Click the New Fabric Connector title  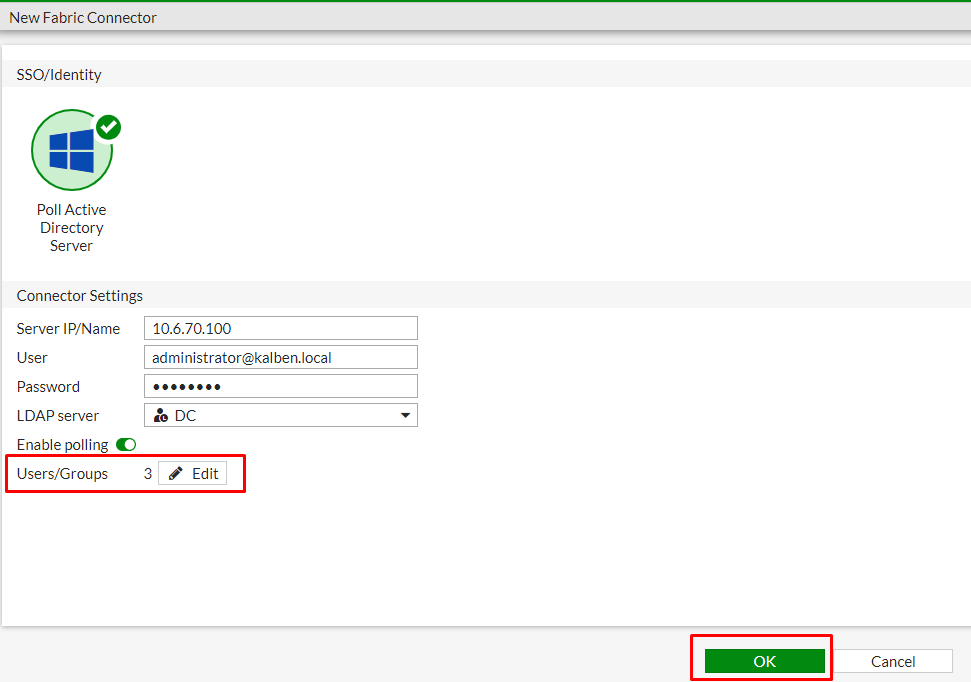pyautogui.click(x=83, y=18)
